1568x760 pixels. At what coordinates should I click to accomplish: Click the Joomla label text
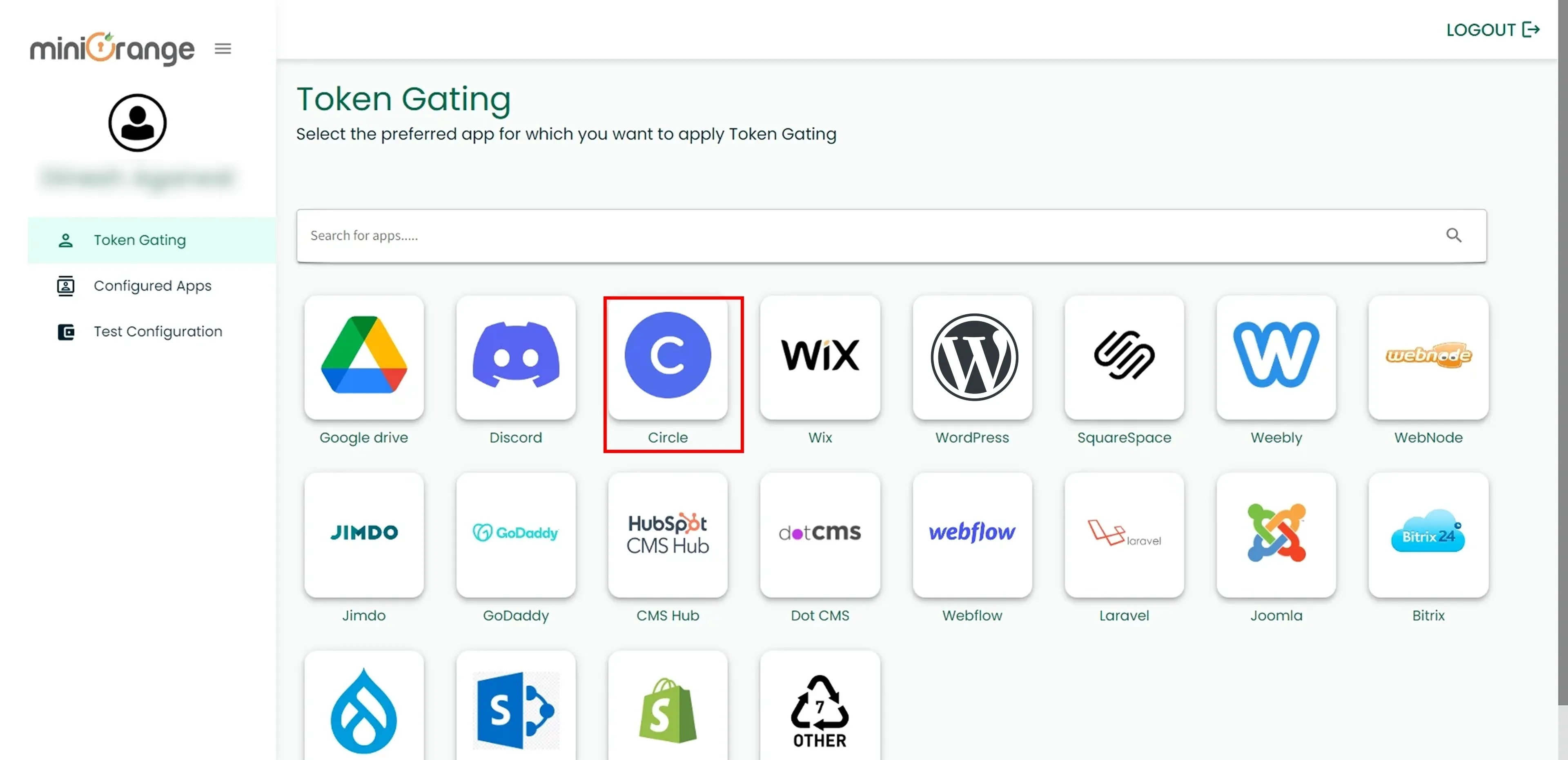pos(1276,615)
